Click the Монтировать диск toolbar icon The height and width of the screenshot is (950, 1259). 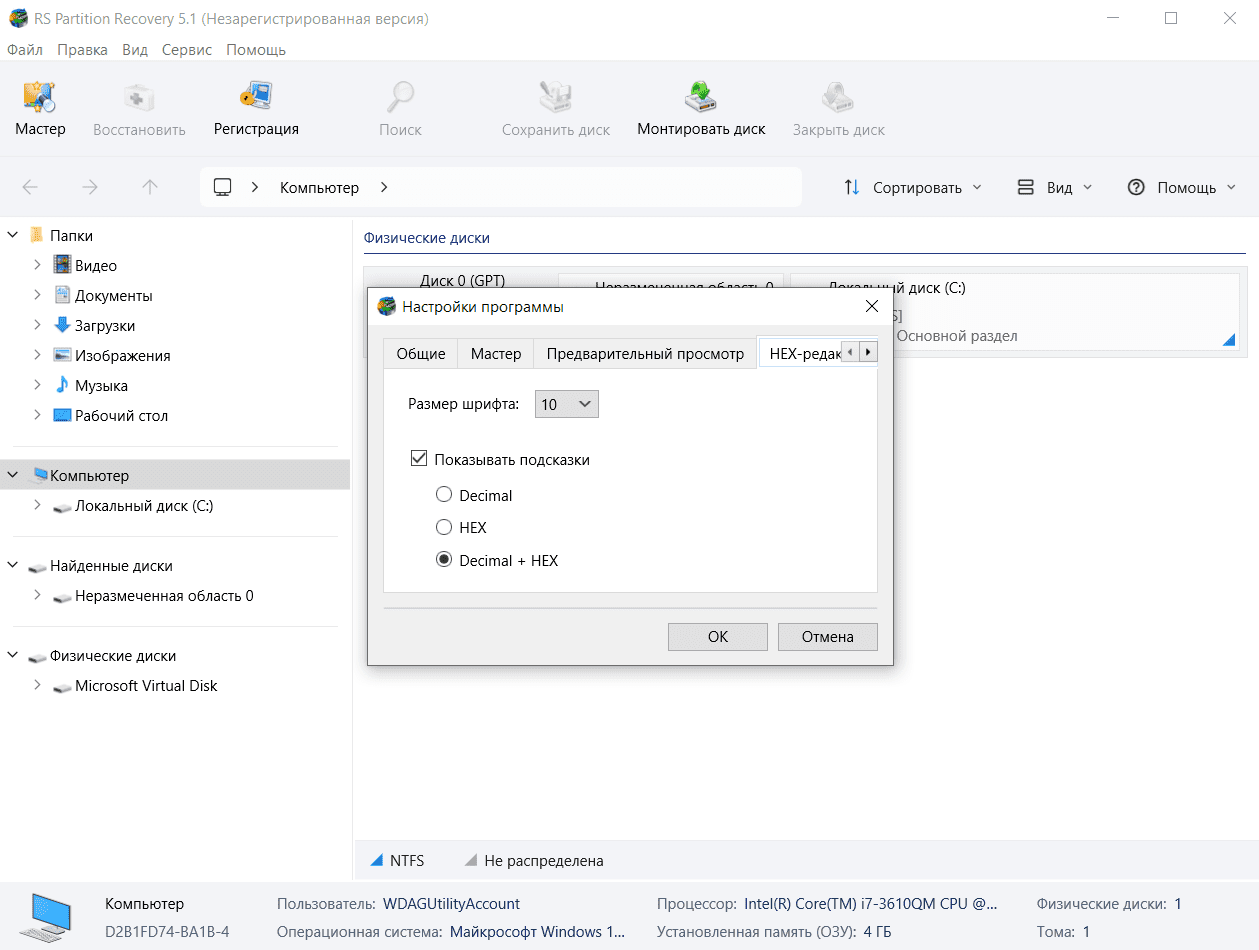click(701, 108)
